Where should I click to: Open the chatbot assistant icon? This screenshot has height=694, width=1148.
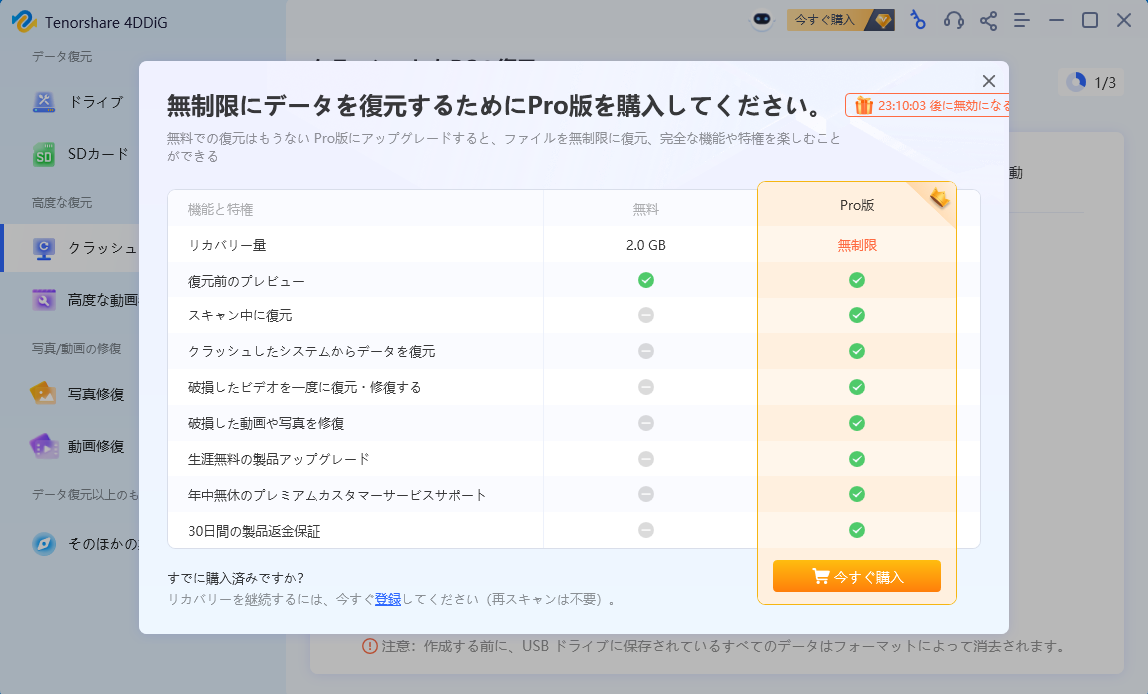click(762, 20)
